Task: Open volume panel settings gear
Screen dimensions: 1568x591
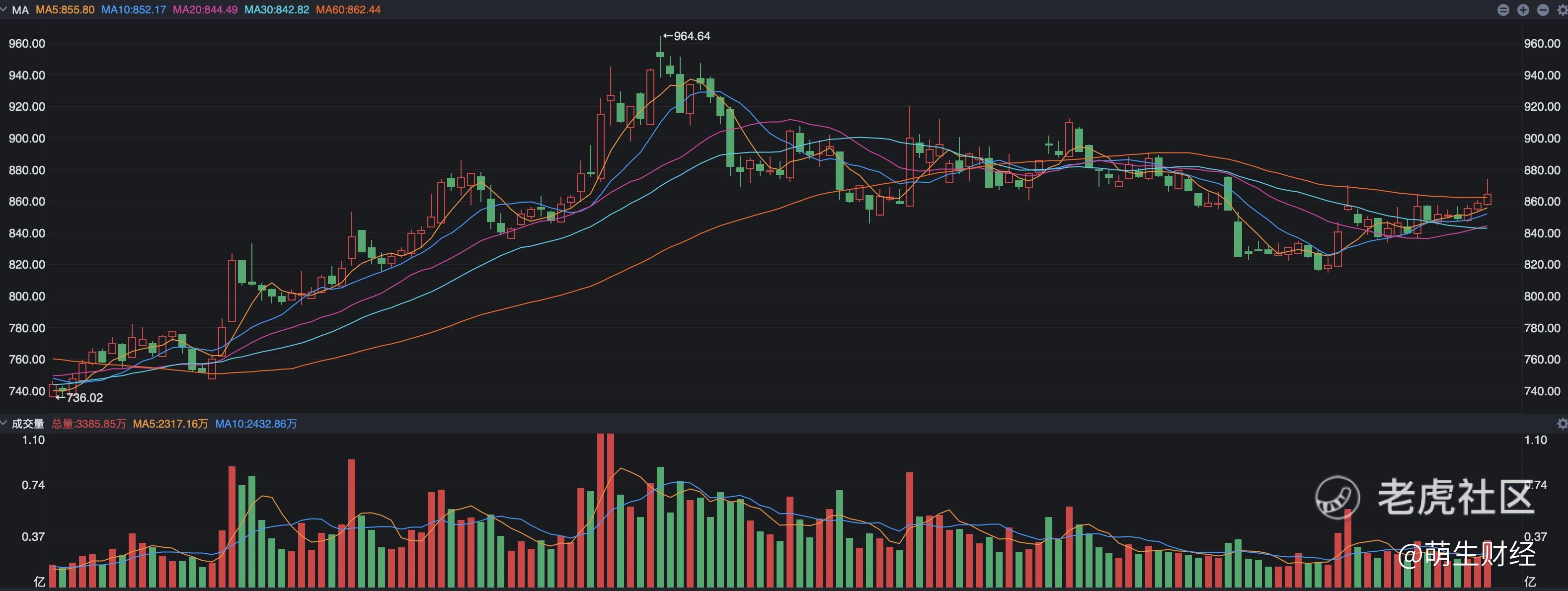Action: [x=1562, y=424]
